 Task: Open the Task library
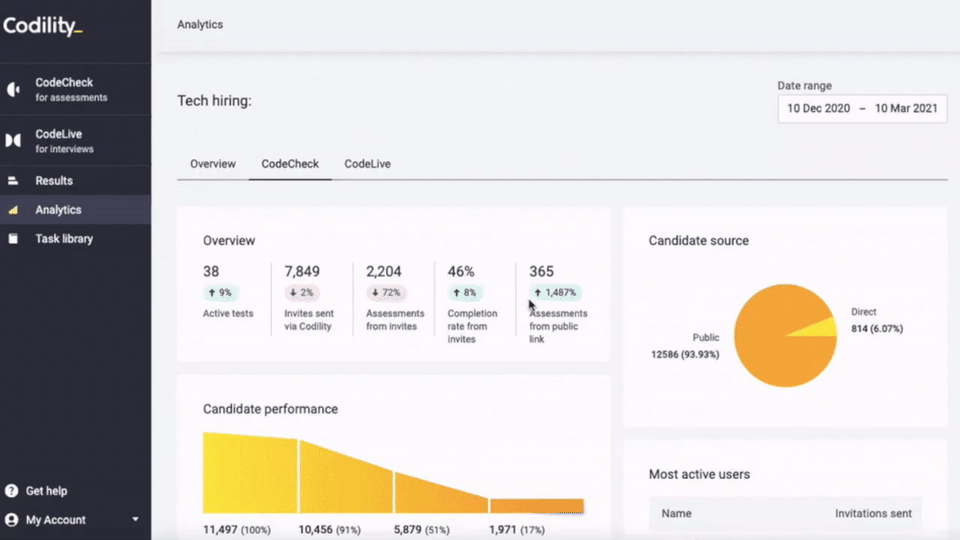coord(75,239)
